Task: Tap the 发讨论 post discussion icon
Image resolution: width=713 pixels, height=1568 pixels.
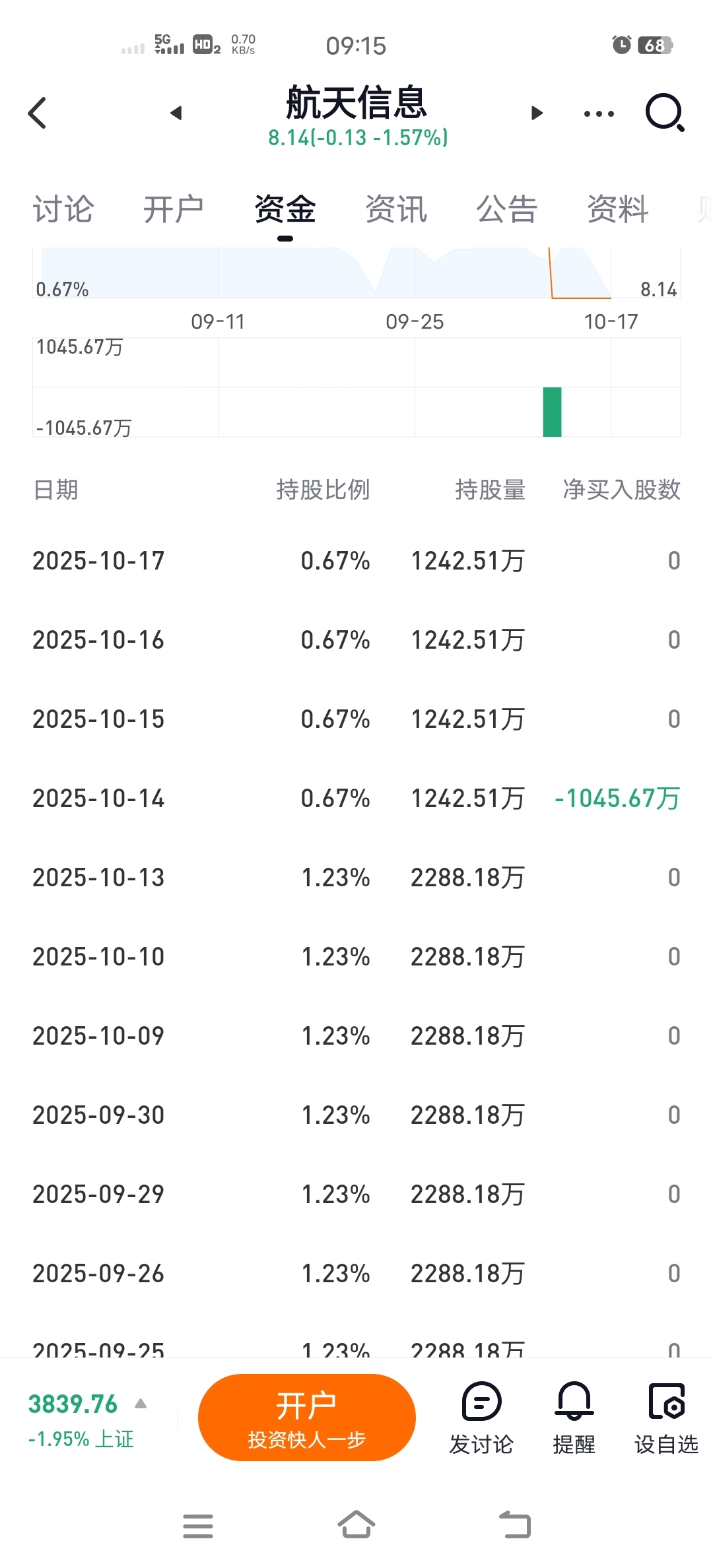Action: coord(481,1402)
